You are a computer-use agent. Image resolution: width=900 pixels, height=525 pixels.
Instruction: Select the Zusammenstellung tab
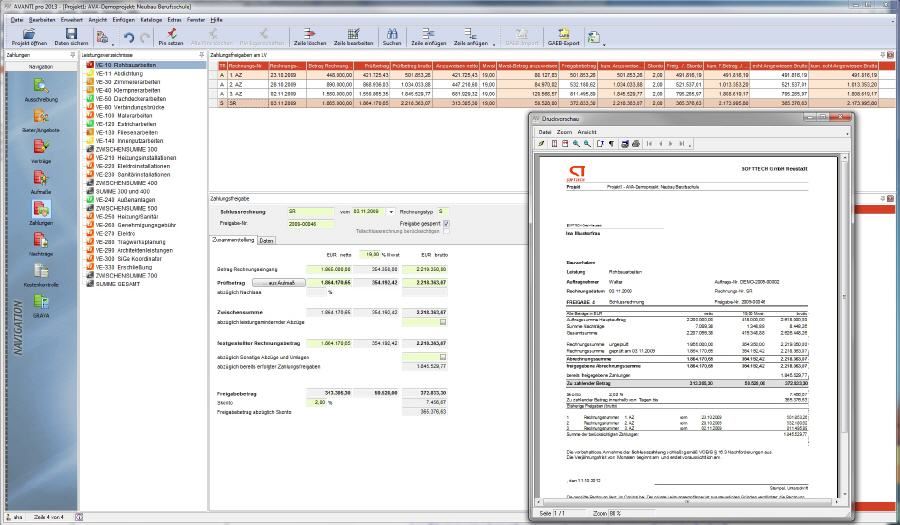(x=233, y=240)
